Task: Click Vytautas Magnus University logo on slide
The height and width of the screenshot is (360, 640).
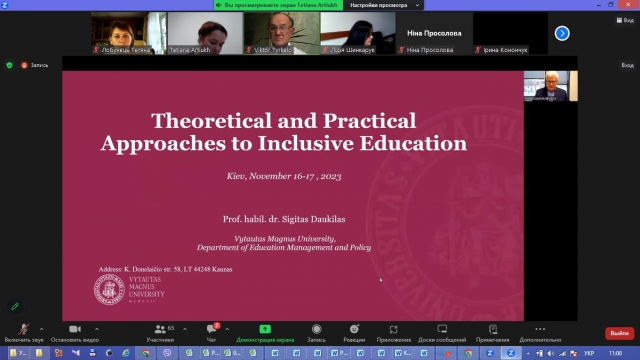Action: tap(129, 289)
